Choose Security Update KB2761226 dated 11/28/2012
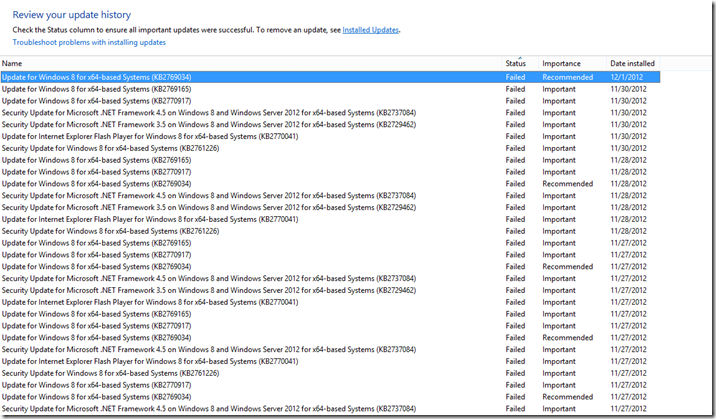The image size is (716, 419). (330, 231)
